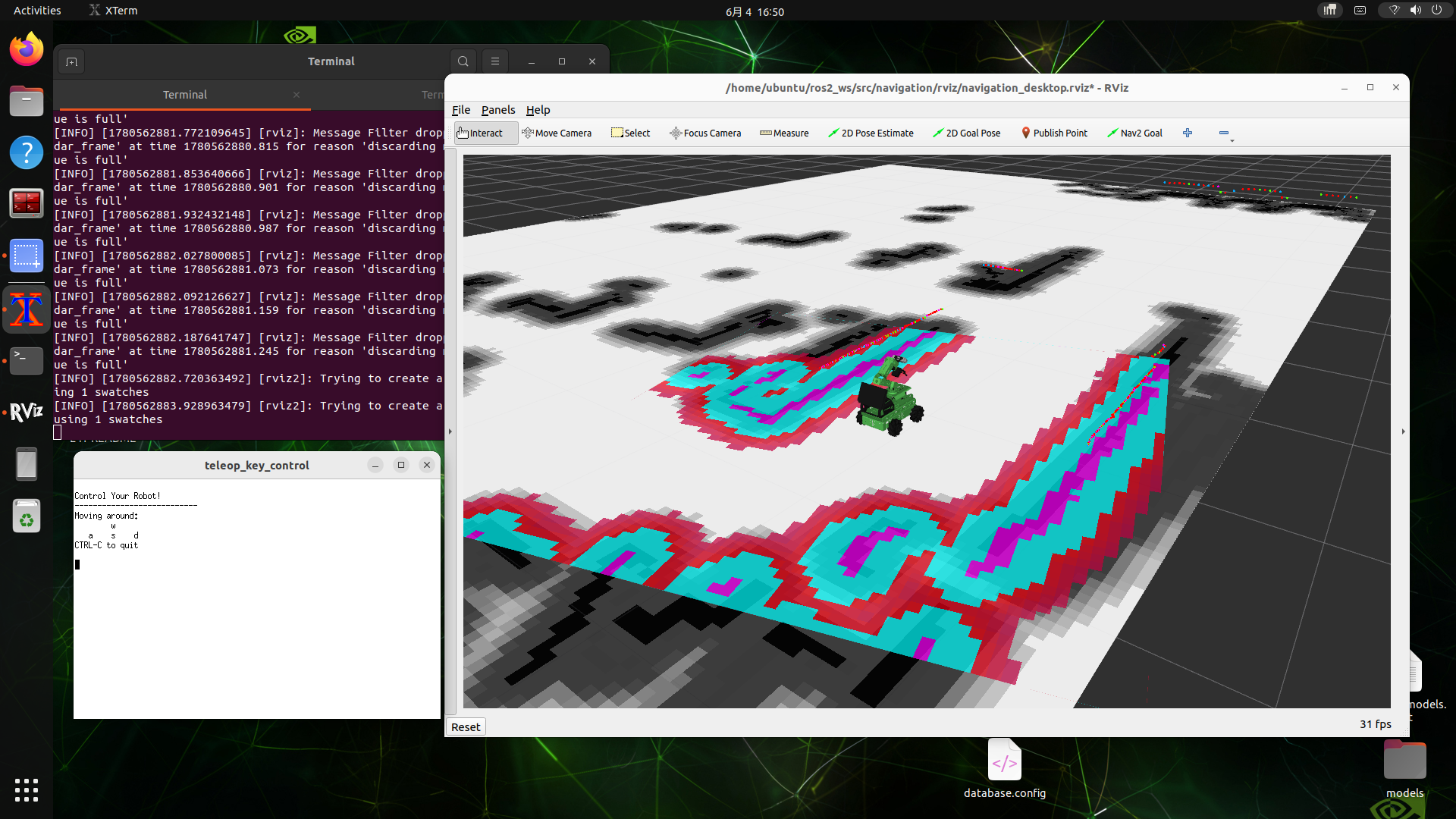Open Firefox from the dock

click(27, 49)
